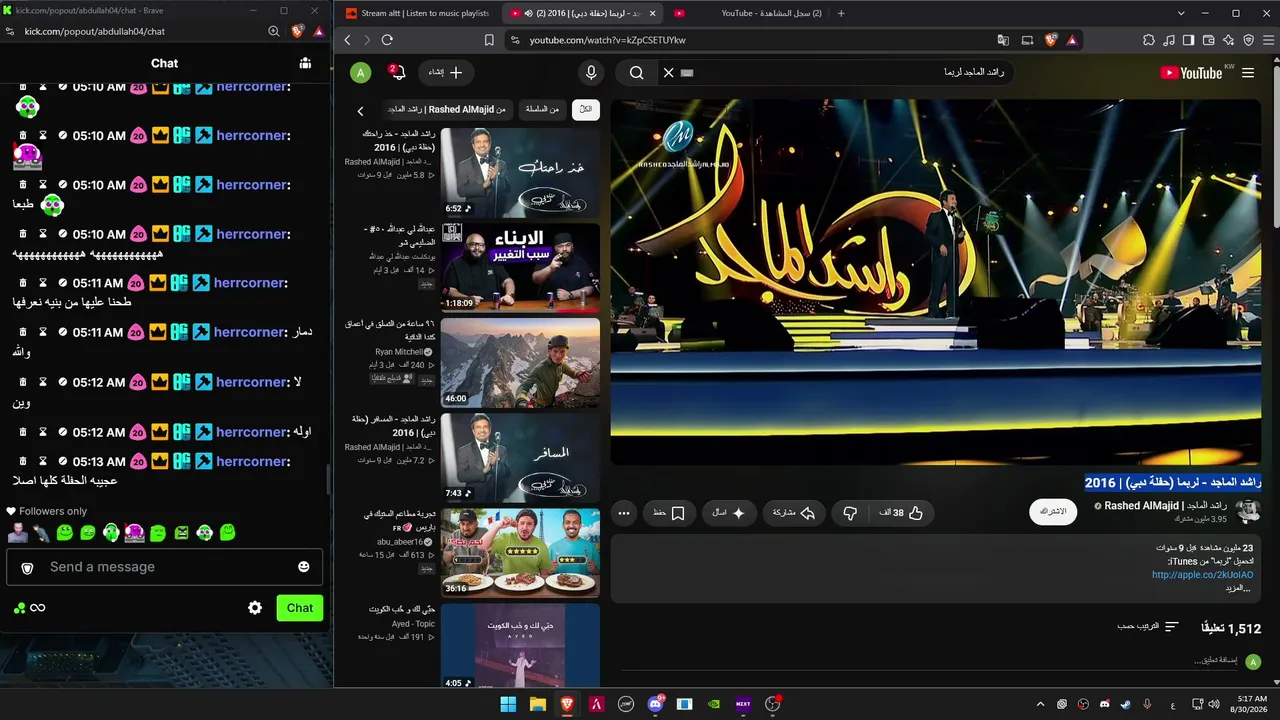Click the zoom magnifier in Kick address bar
The image size is (1280, 720).
(x=274, y=31)
